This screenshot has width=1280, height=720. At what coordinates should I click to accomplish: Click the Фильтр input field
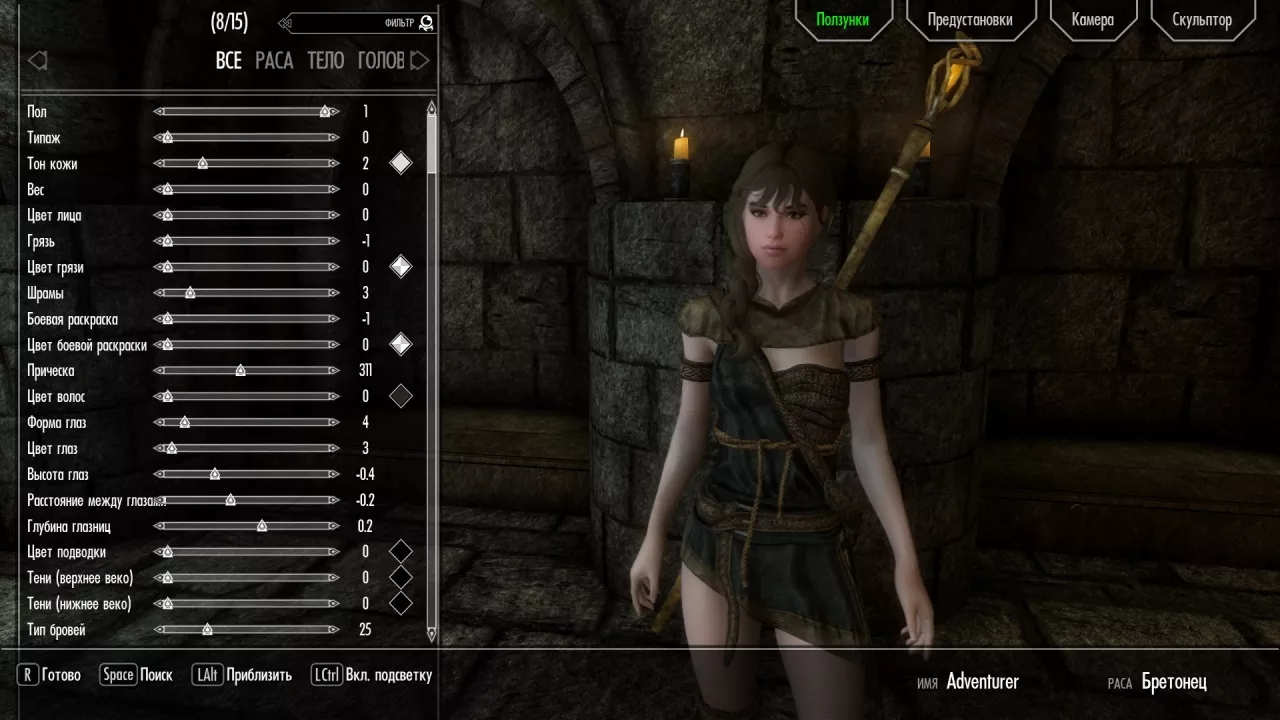point(357,22)
